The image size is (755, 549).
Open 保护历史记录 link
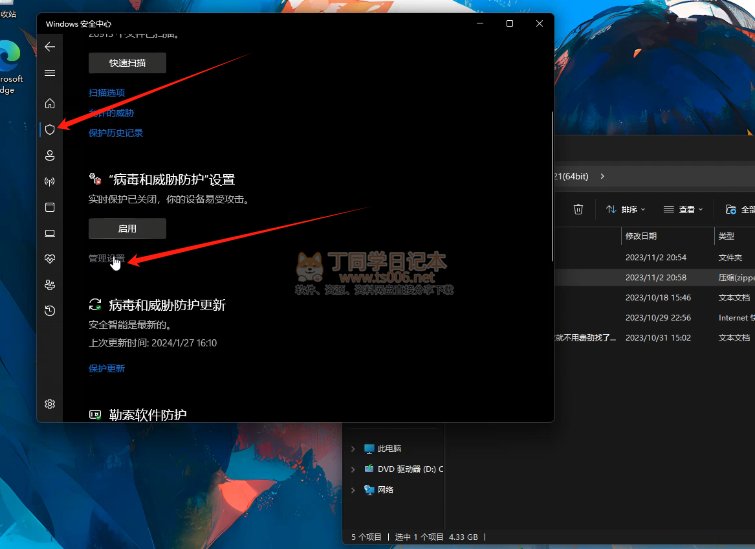coord(116,133)
